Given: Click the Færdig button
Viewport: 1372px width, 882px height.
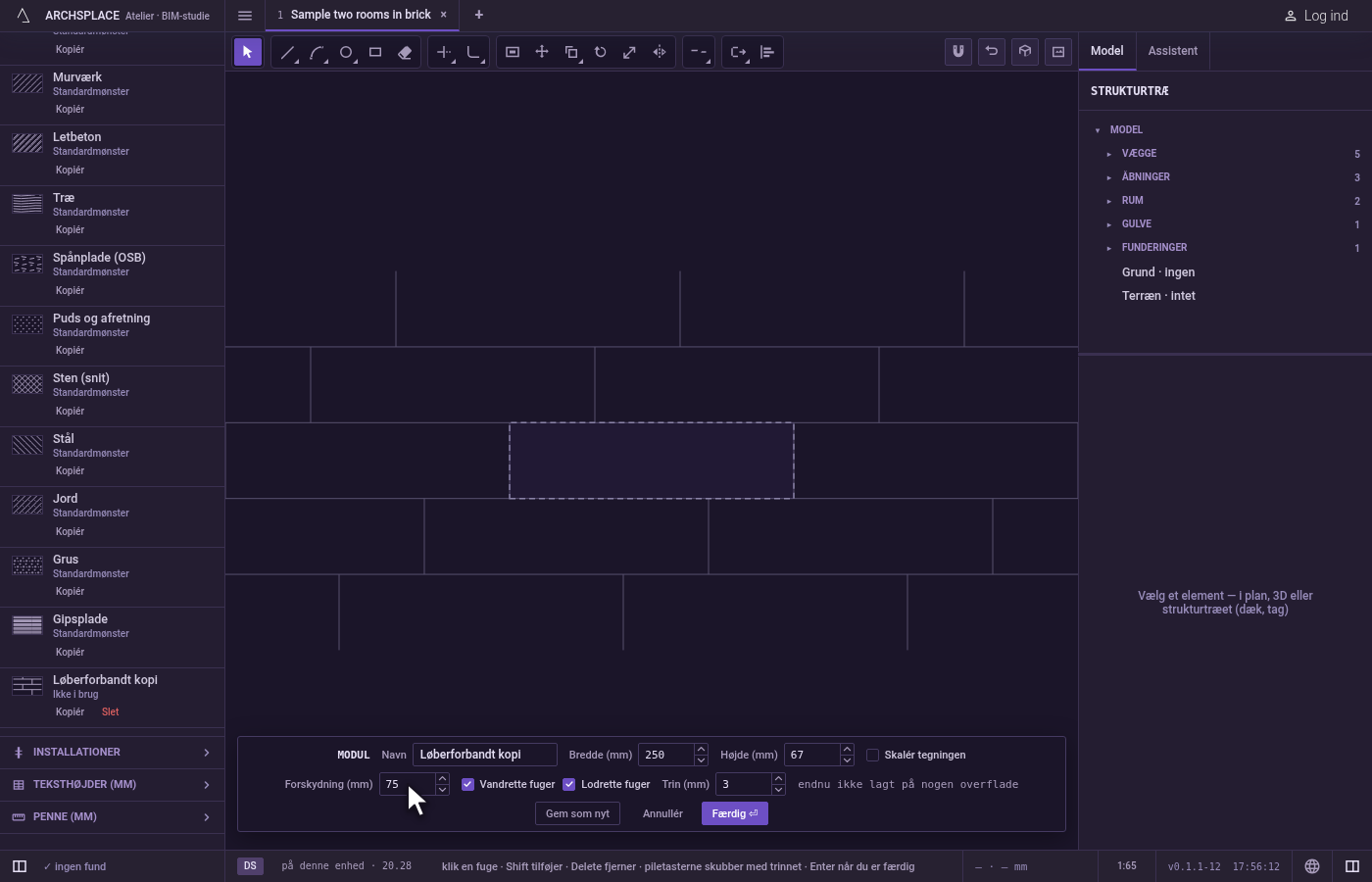Looking at the screenshot, I should point(735,813).
